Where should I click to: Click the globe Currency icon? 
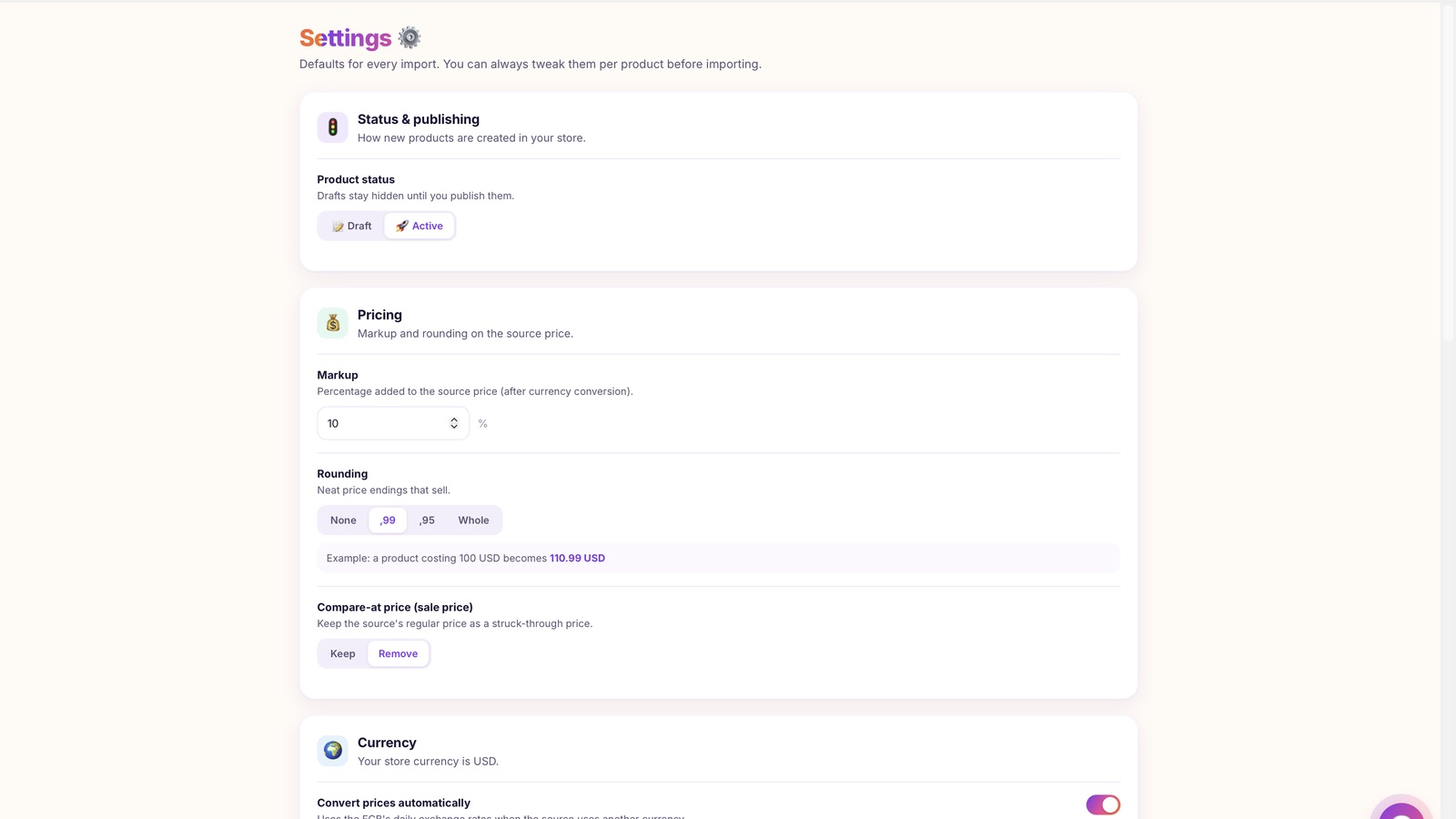tap(332, 751)
